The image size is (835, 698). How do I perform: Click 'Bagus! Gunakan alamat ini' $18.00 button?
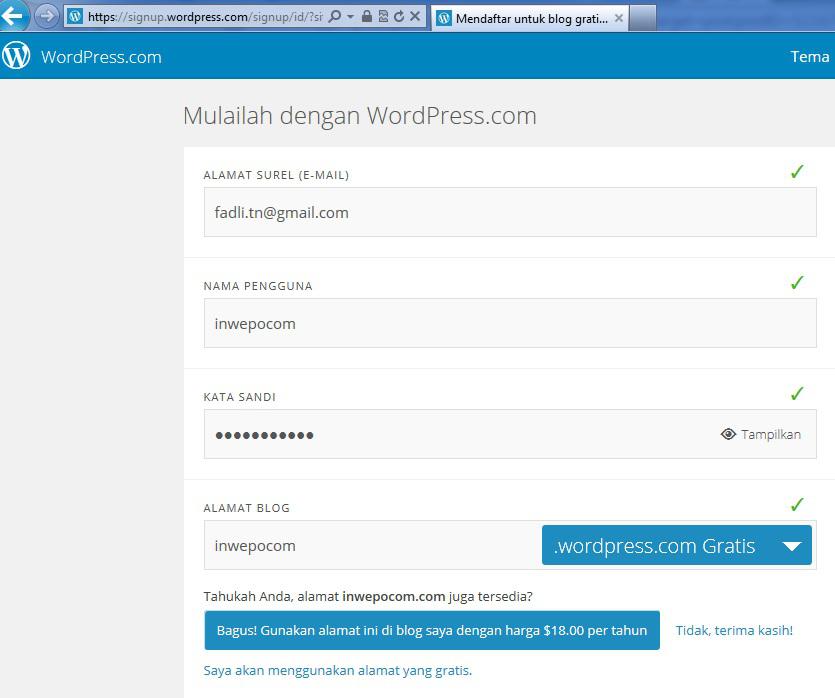coord(432,630)
